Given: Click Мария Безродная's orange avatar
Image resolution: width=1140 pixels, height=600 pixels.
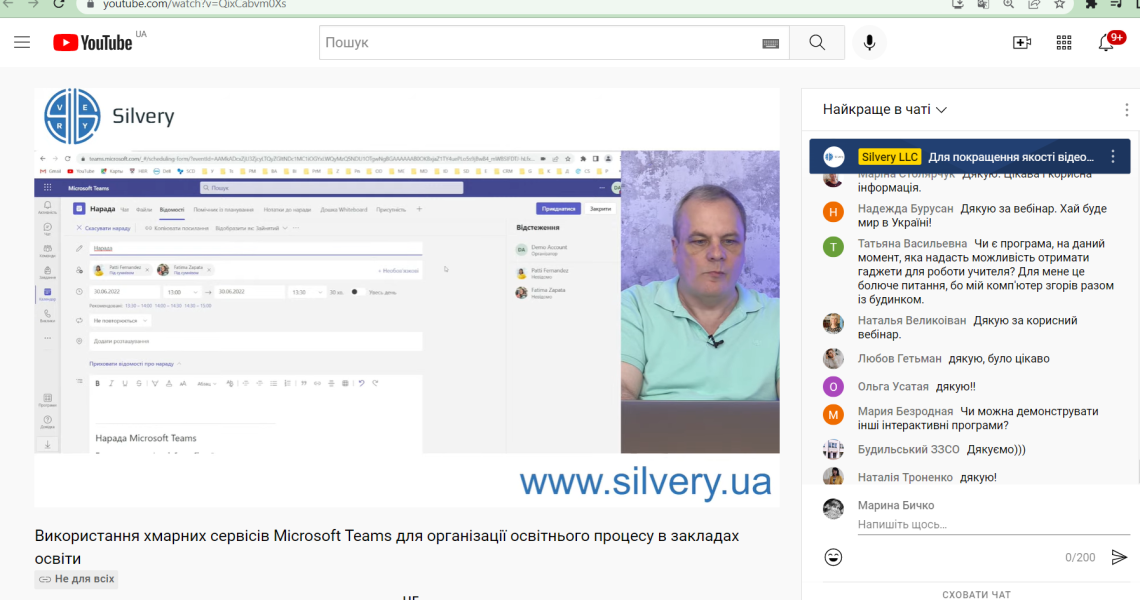Looking at the screenshot, I should coord(833,415).
